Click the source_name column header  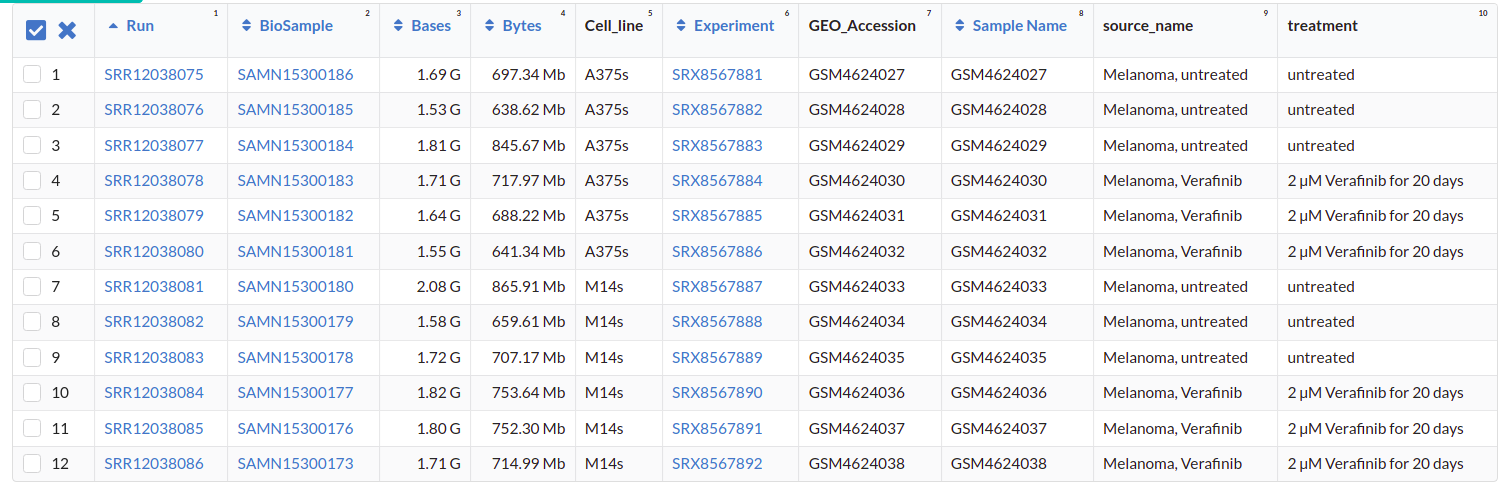click(1148, 26)
